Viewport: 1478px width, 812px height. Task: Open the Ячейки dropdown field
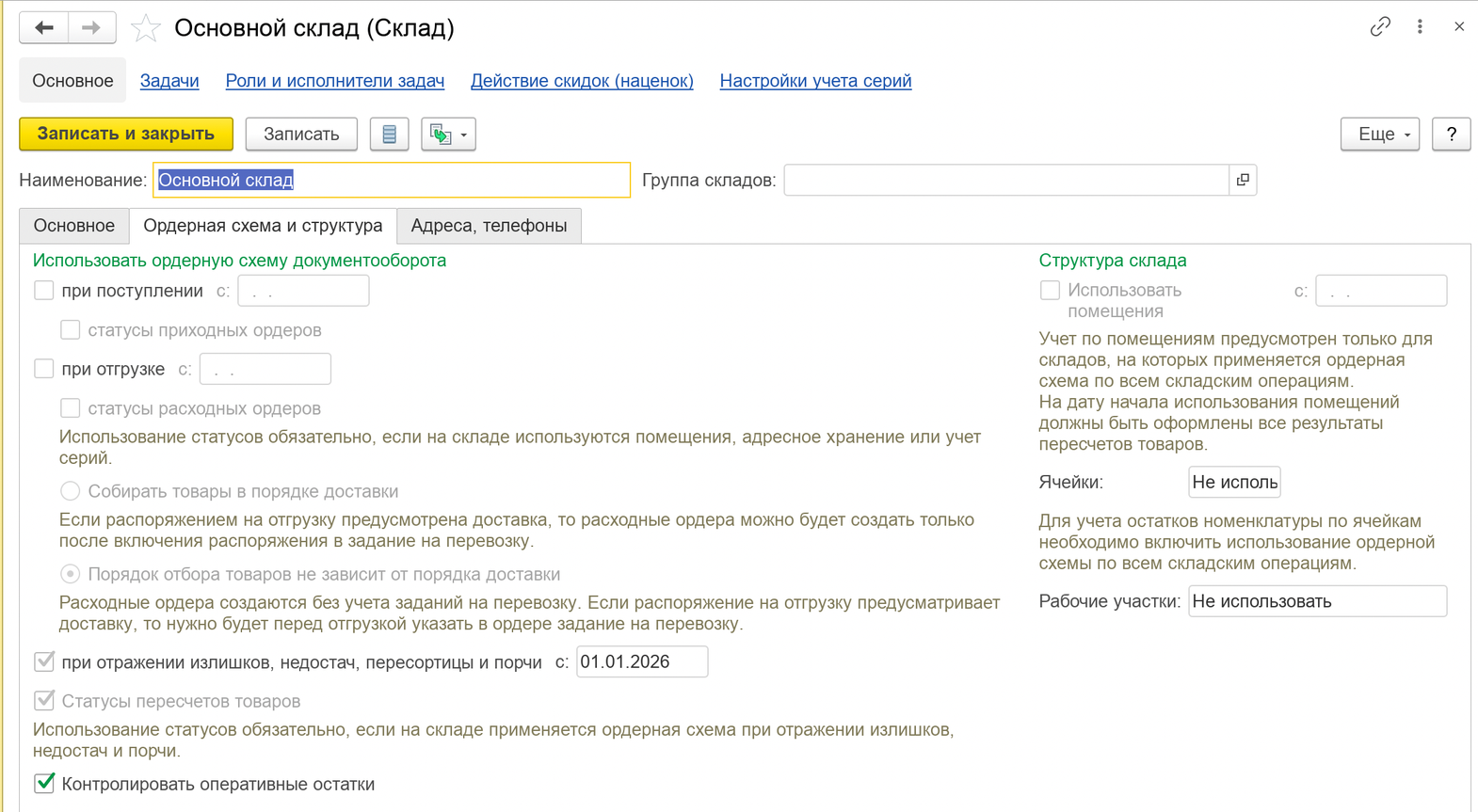1234,482
